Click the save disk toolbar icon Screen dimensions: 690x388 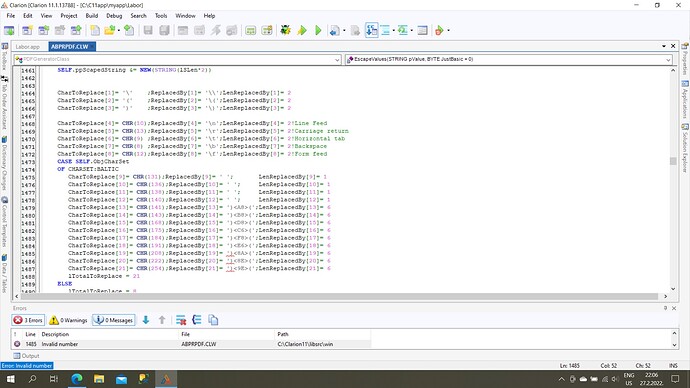click(148, 30)
